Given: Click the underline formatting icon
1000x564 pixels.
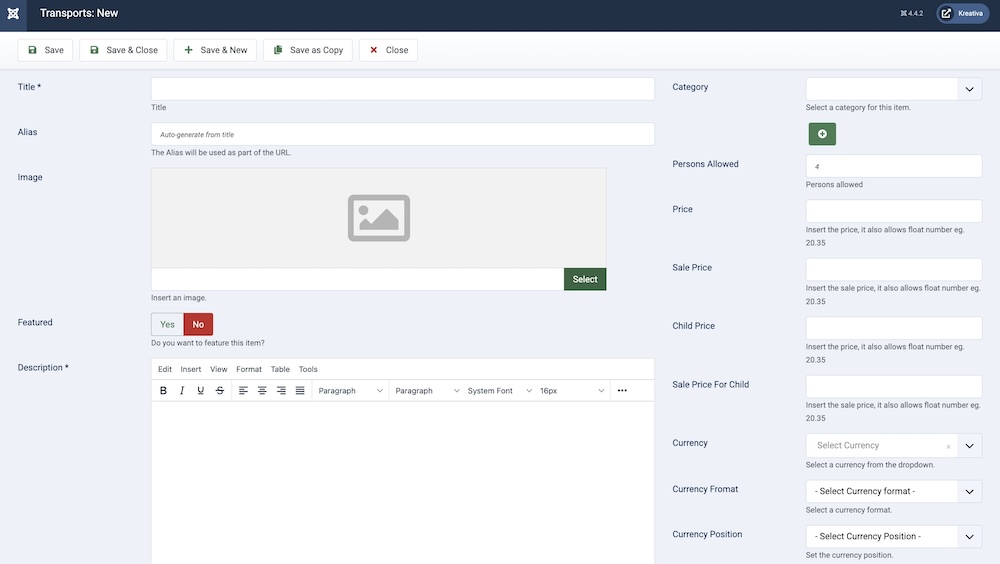Looking at the screenshot, I should [201, 391].
